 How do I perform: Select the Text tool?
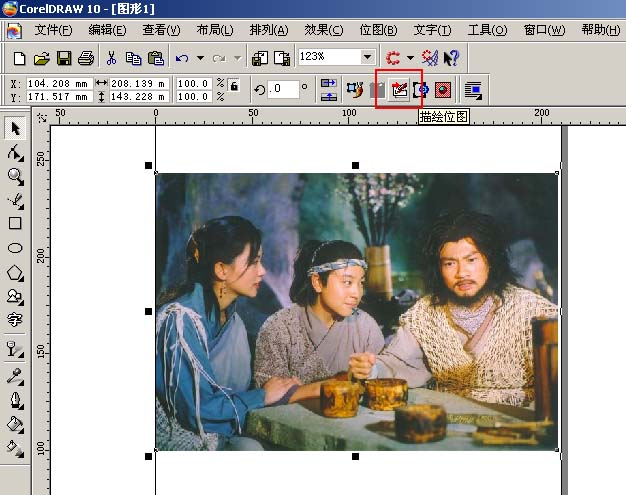[x=15, y=319]
